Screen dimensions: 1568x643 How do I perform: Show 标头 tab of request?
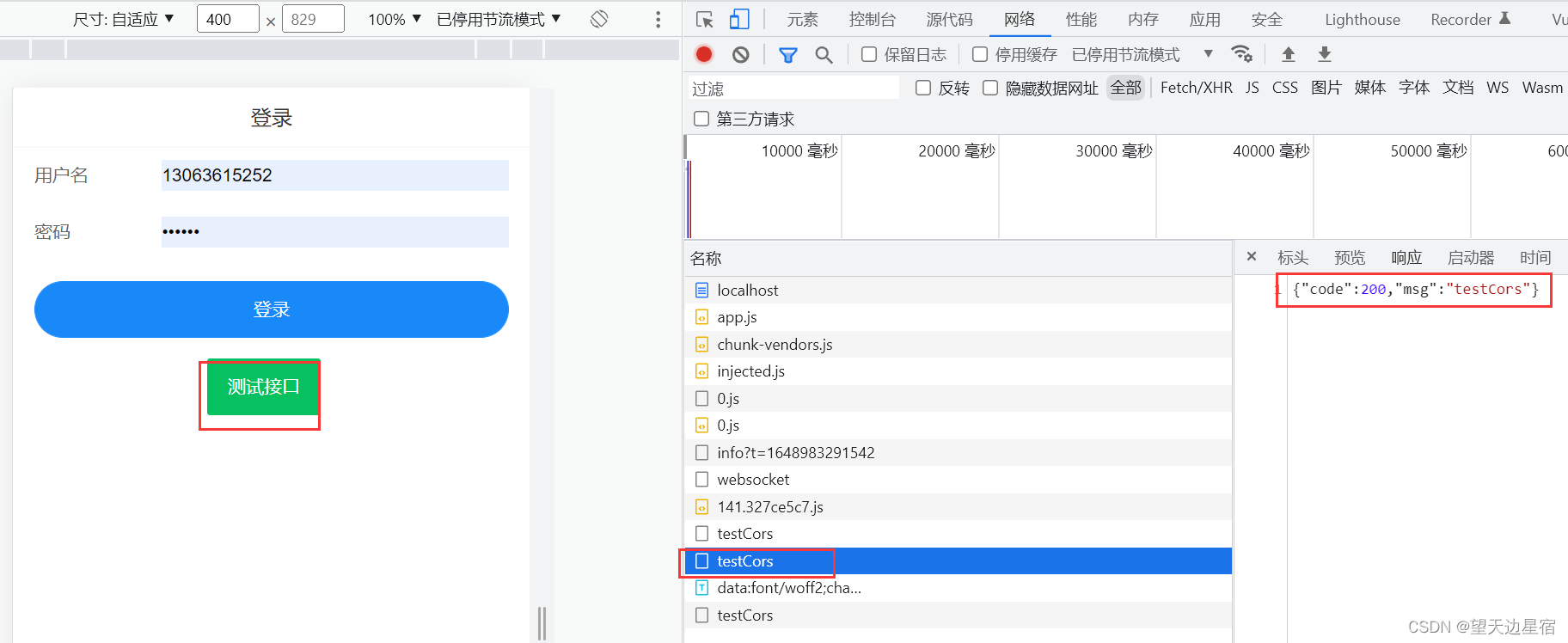[x=1293, y=257]
